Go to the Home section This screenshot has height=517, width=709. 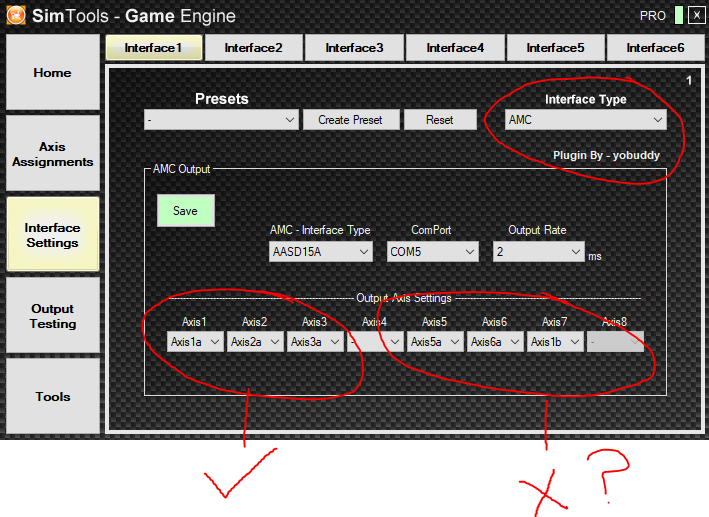(52, 72)
